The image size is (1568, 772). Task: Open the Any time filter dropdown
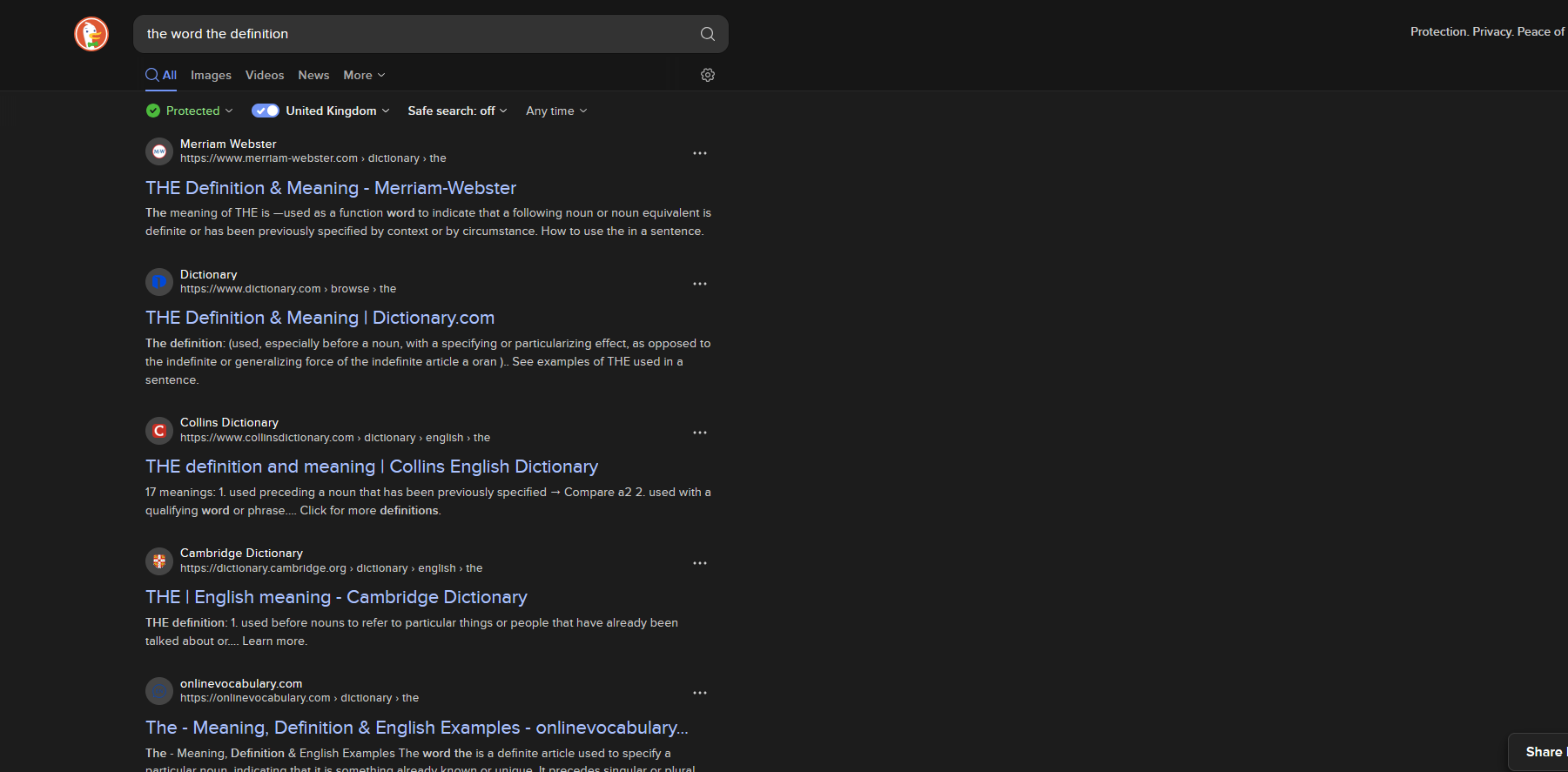(556, 111)
